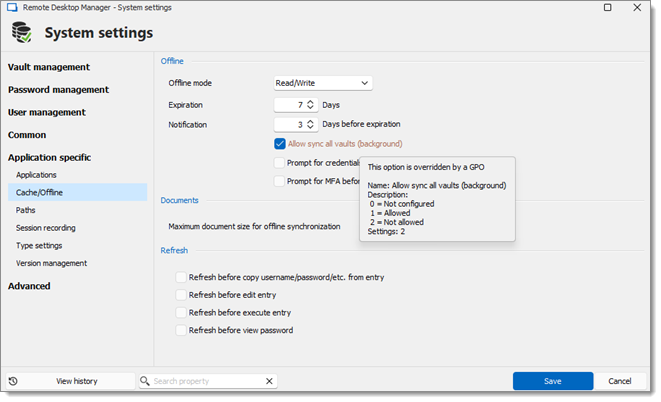661x402 pixels.
Task: Select Paths in the sidebar
Action: pos(26,210)
